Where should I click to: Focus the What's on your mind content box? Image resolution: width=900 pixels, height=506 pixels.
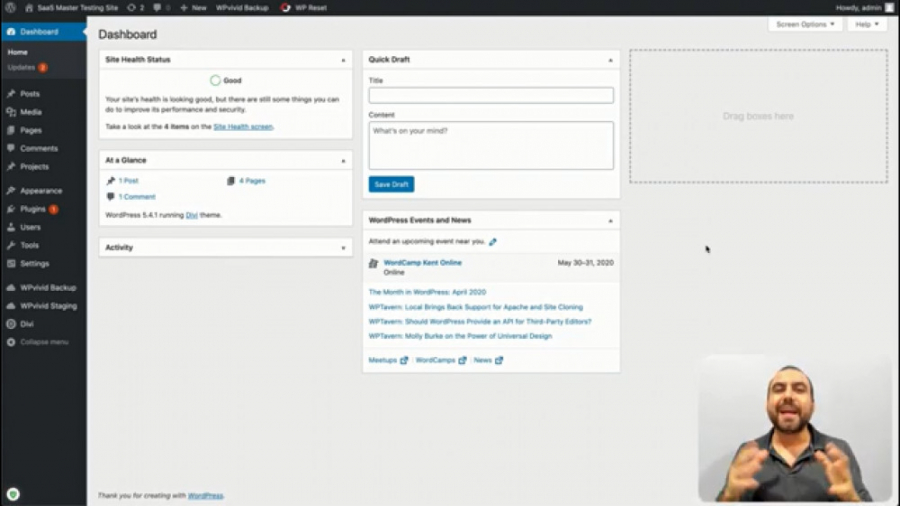pyautogui.click(x=491, y=145)
